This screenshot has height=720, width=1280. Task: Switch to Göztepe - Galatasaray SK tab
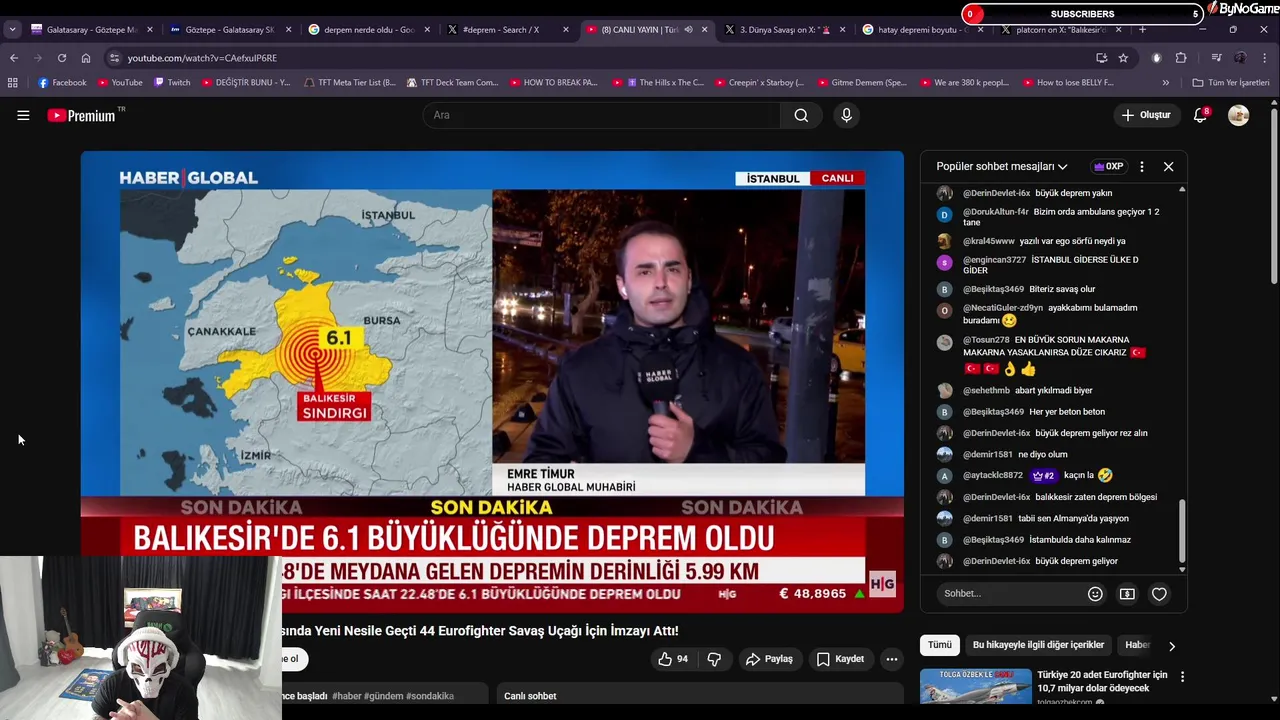[x=229, y=30]
